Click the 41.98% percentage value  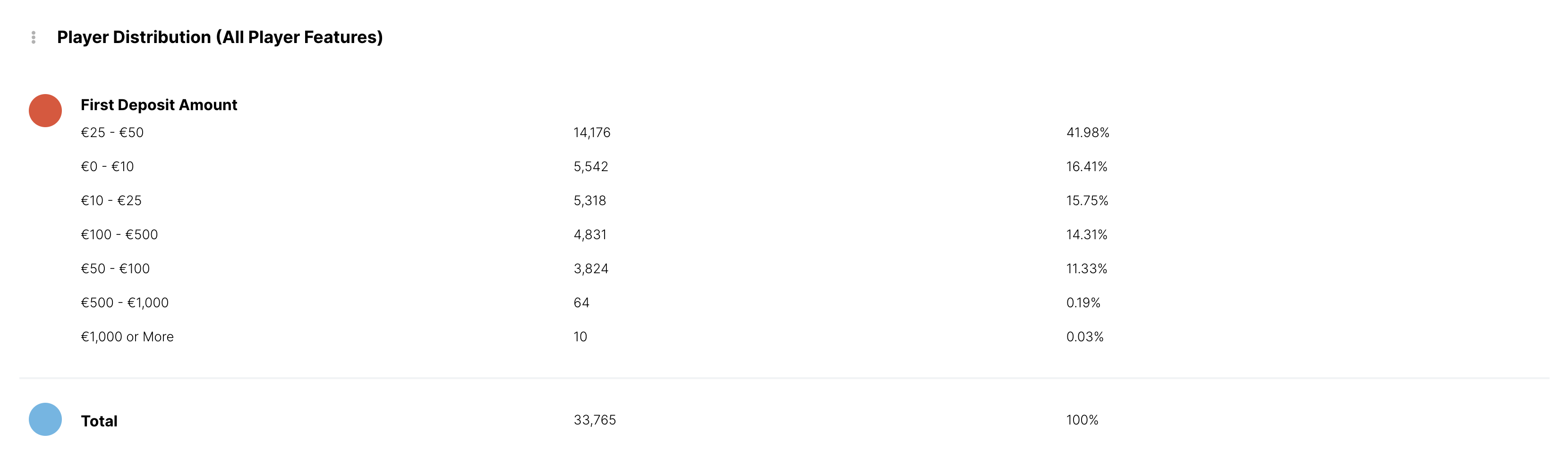pyautogui.click(x=1088, y=133)
